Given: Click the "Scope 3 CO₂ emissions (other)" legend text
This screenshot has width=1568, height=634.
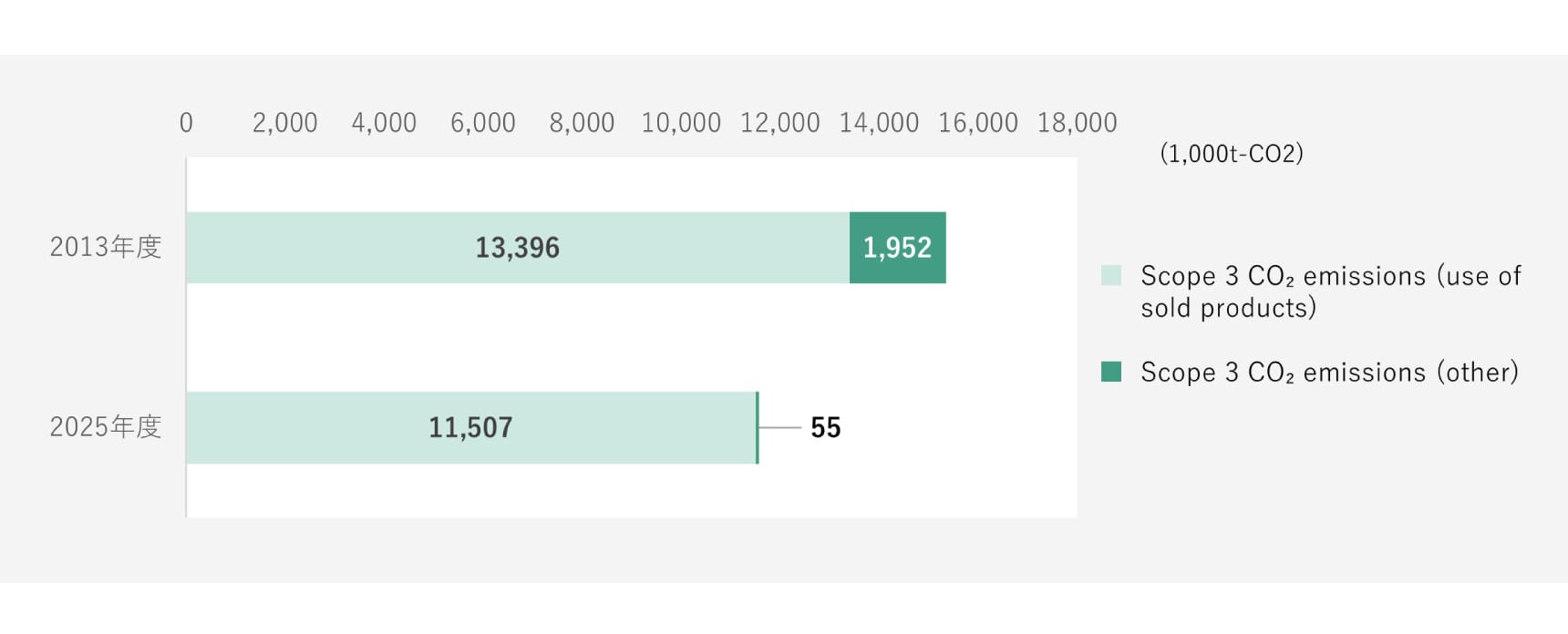Looking at the screenshot, I should click(1329, 373).
